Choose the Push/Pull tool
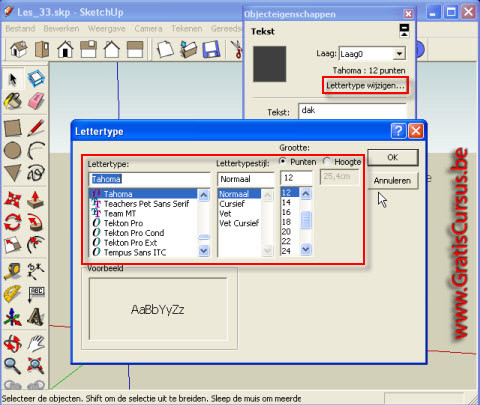The width and height of the screenshot is (480, 405). click(x=36, y=200)
